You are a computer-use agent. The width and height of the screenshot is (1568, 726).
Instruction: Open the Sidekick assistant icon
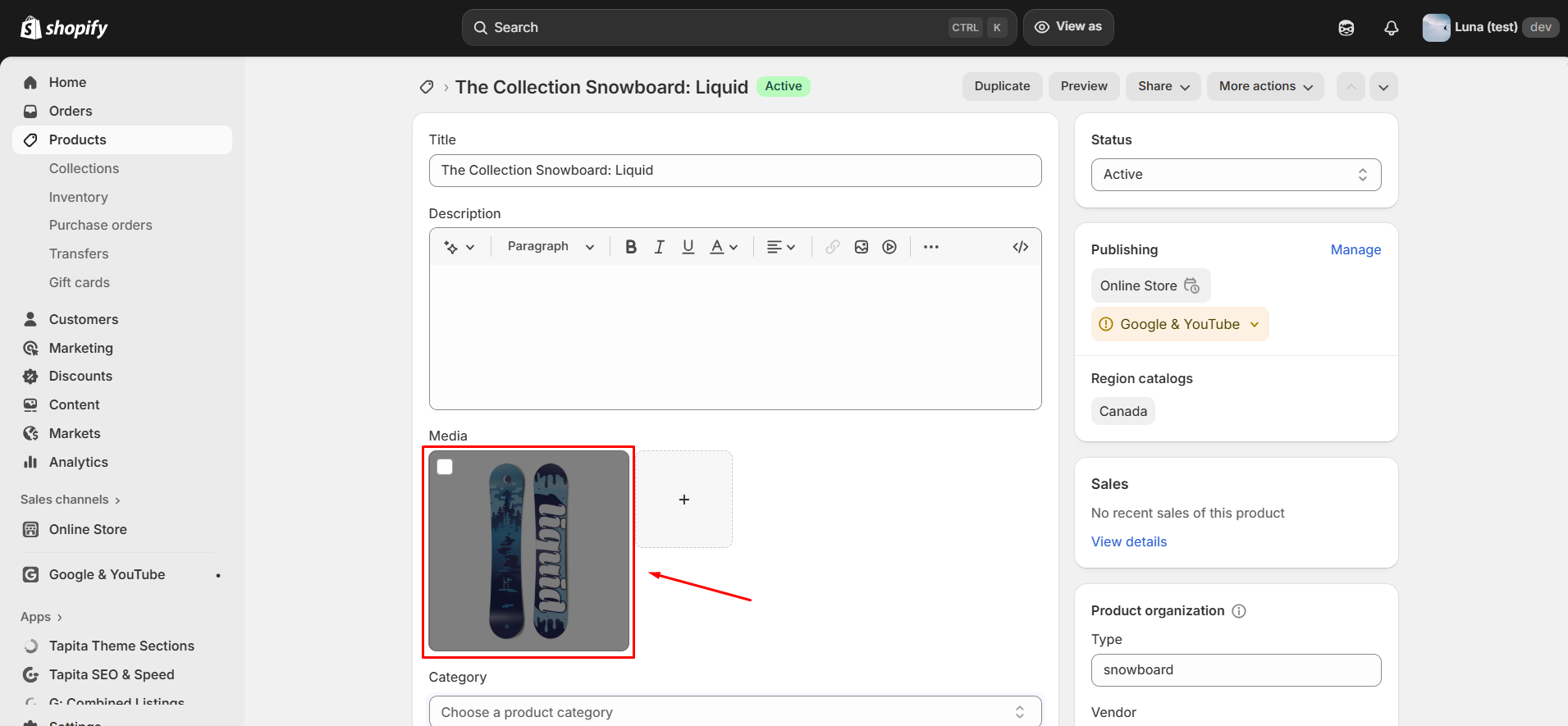pyautogui.click(x=1346, y=28)
